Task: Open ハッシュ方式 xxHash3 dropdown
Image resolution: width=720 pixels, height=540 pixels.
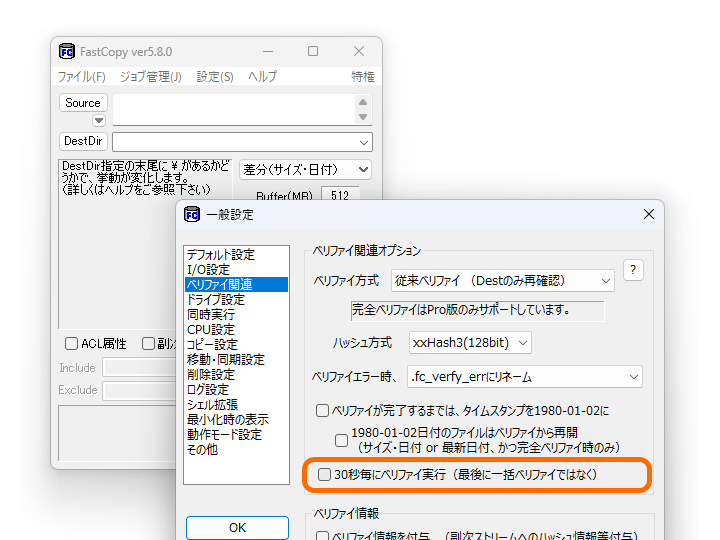Action: (470, 343)
